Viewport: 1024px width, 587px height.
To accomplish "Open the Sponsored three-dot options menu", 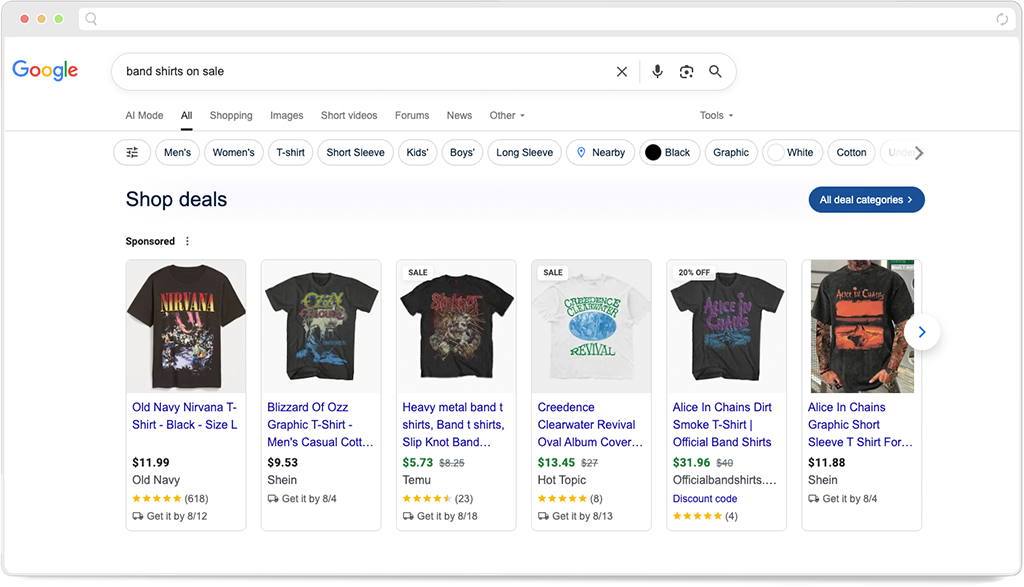I will tap(187, 241).
